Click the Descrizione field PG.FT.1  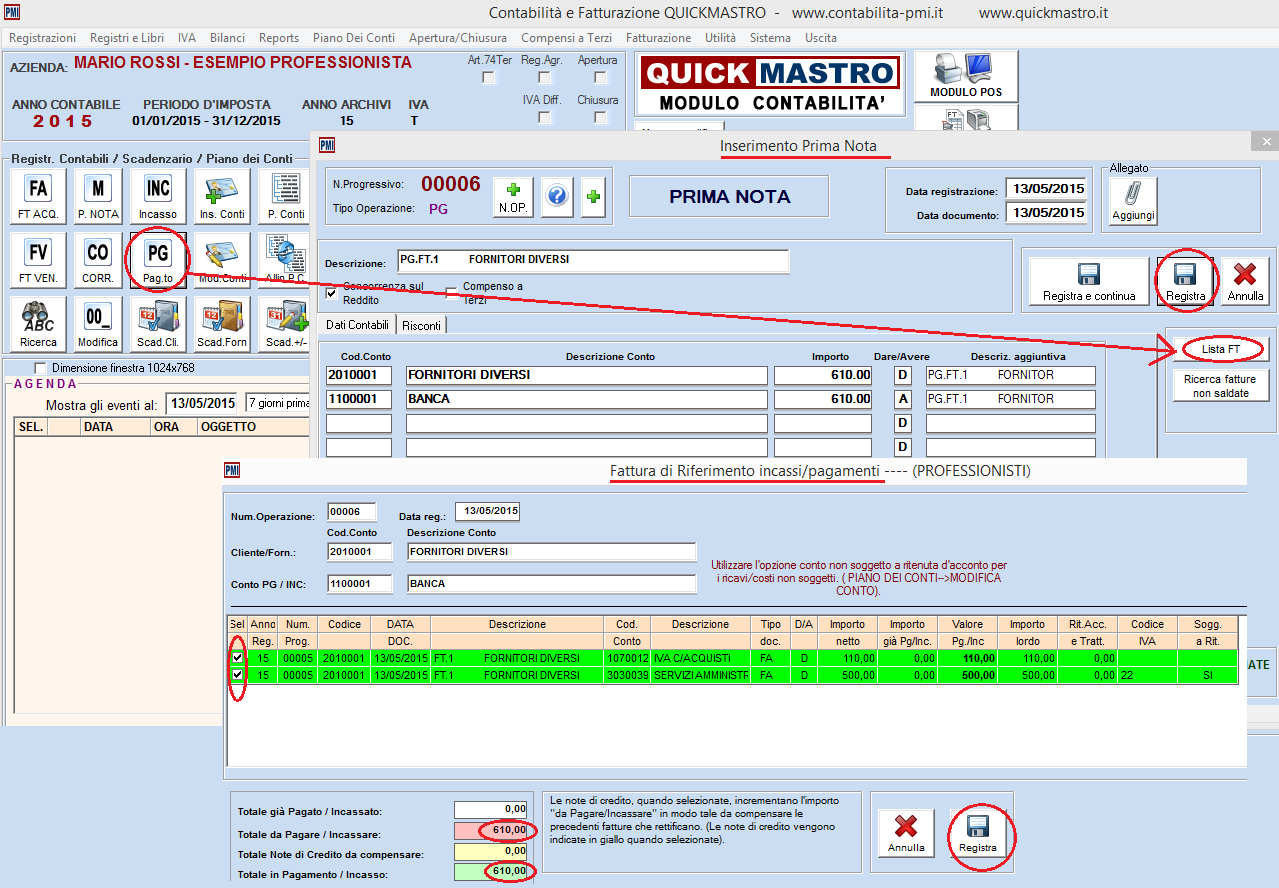[x=593, y=260]
